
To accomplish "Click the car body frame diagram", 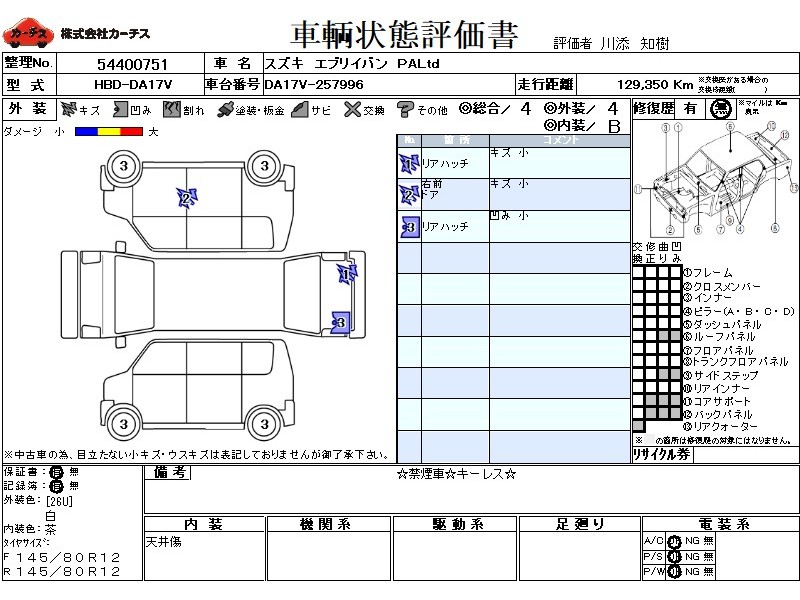I will click(716, 178).
